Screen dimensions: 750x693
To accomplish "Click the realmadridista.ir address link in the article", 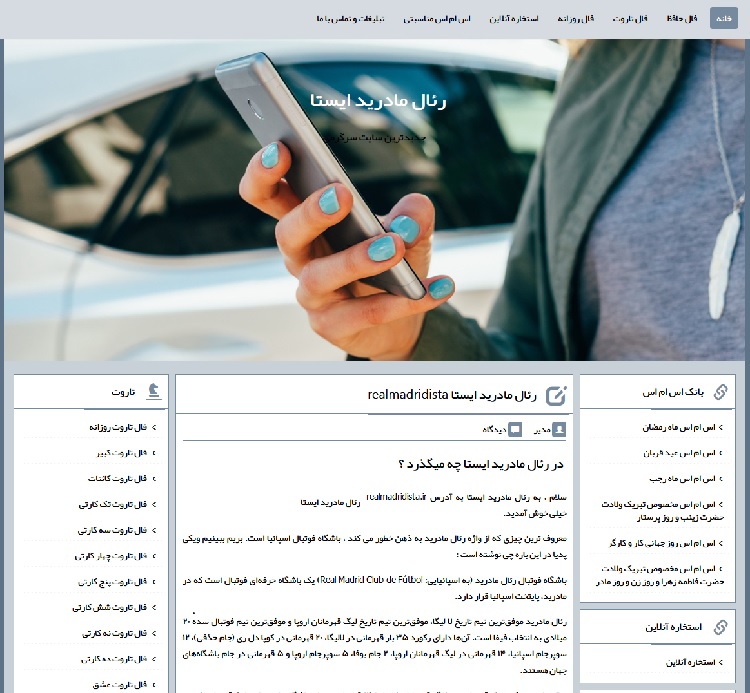I will (x=396, y=497).
